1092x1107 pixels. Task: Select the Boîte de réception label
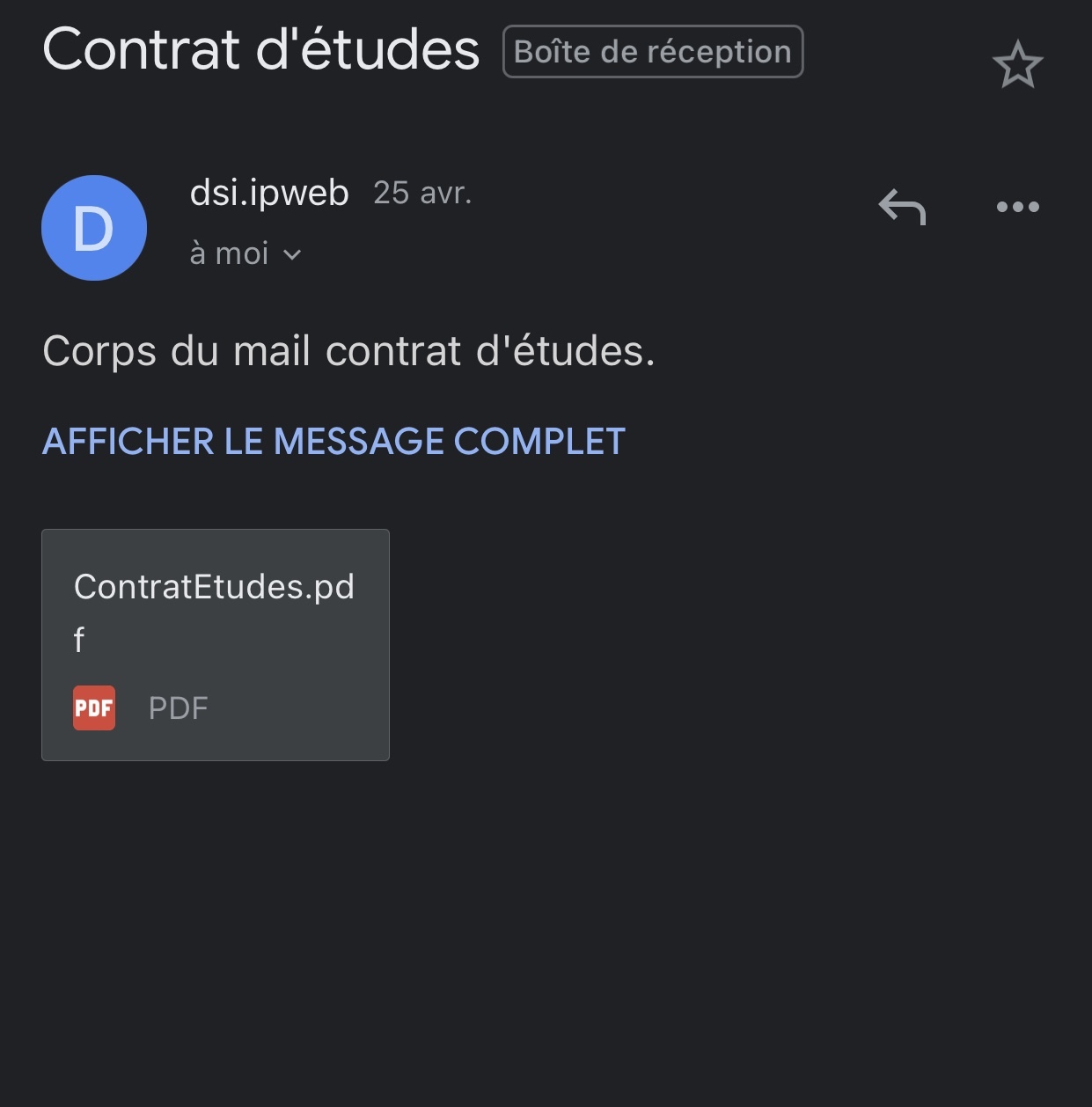click(x=652, y=51)
